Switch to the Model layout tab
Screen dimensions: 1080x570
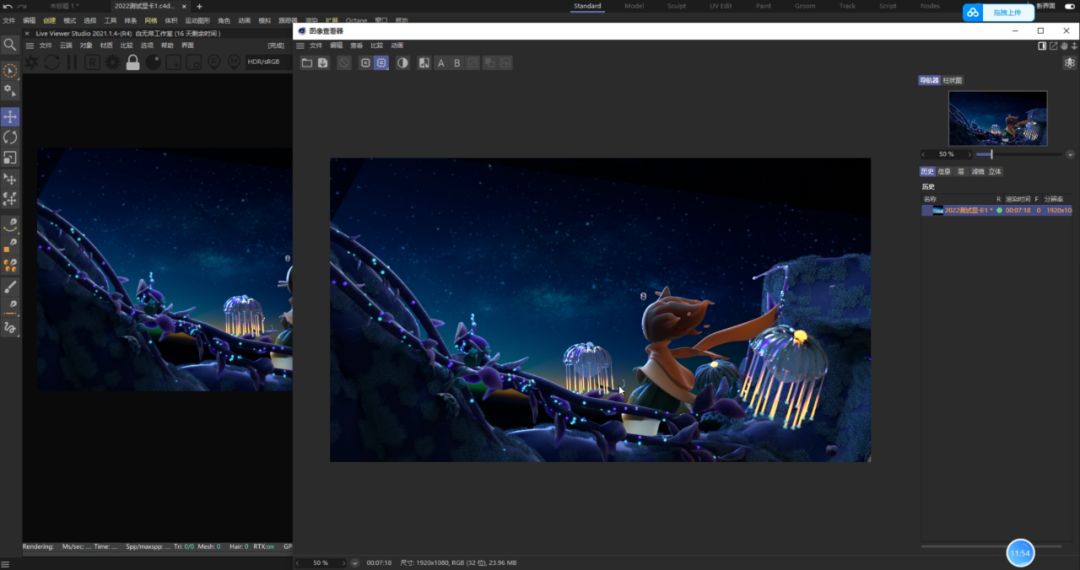point(634,6)
